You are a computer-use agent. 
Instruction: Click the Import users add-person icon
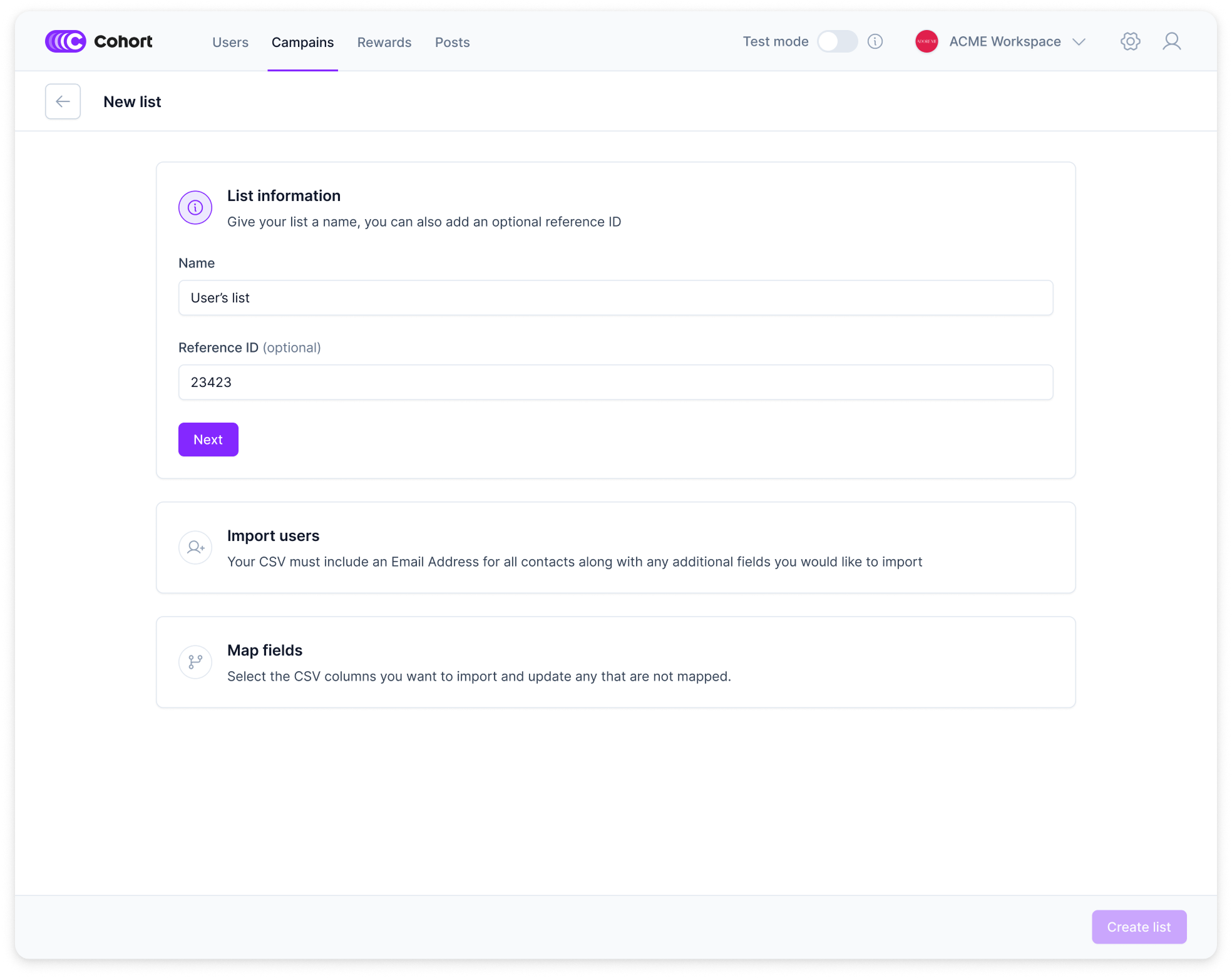click(195, 547)
